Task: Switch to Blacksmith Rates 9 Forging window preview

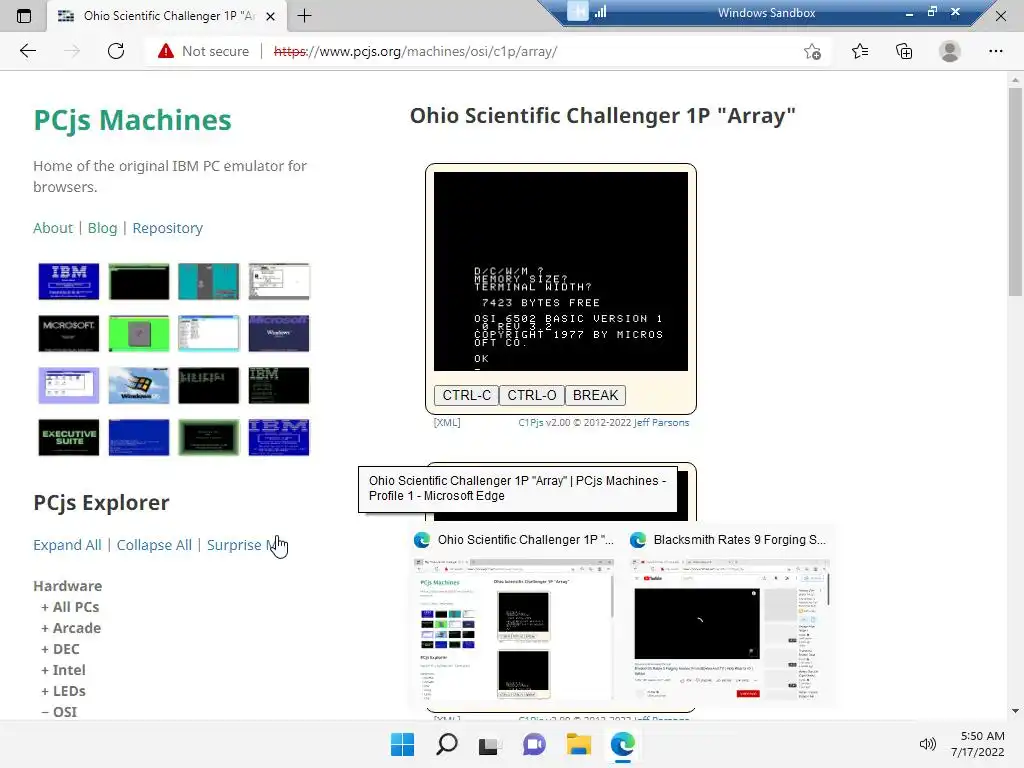Action: pyautogui.click(x=729, y=617)
